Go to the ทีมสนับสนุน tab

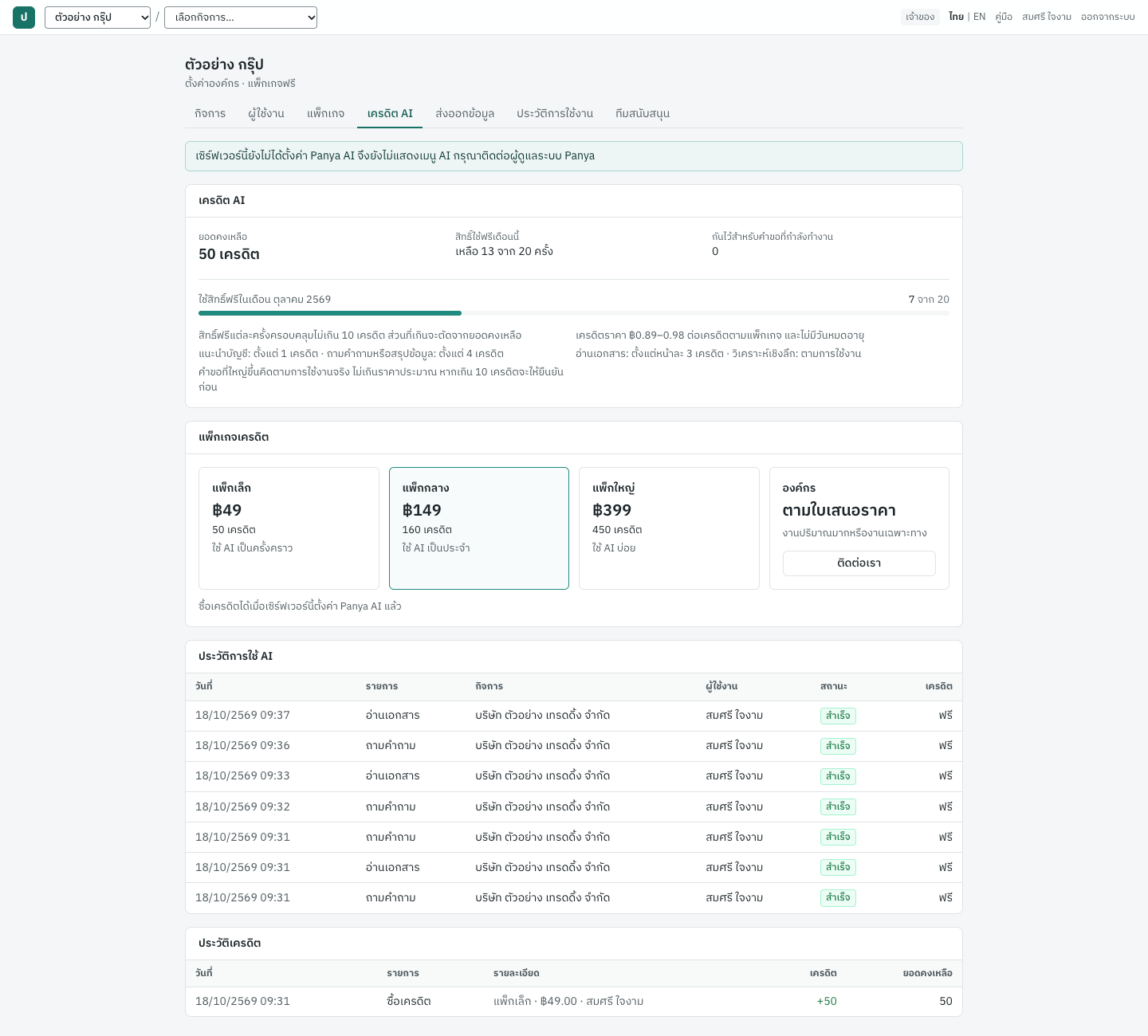tap(643, 113)
